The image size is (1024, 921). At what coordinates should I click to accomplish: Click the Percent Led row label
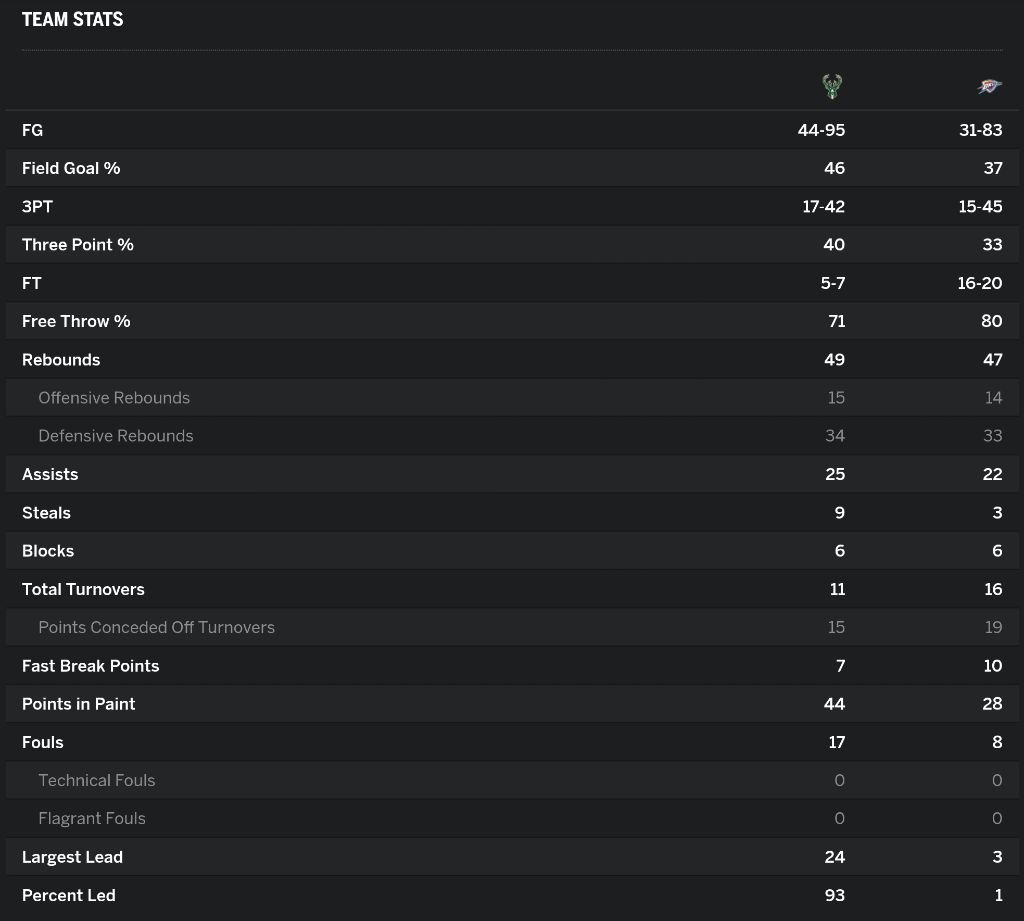tap(68, 895)
